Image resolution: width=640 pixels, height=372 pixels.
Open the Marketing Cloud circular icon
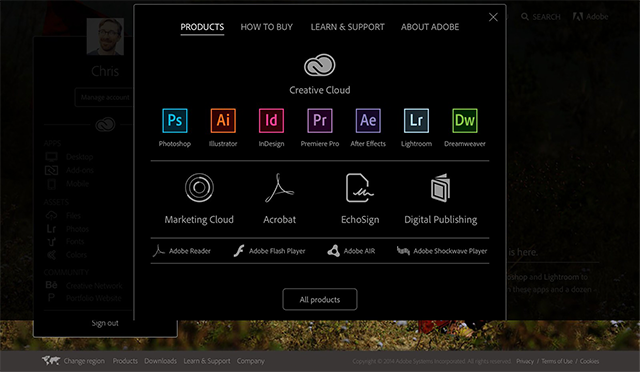click(x=199, y=188)
